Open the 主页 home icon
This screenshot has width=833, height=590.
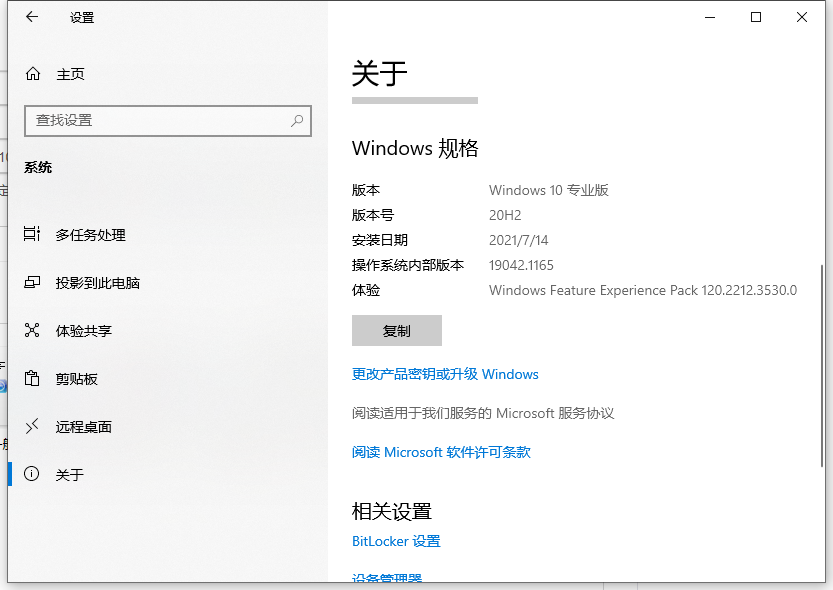point(31,73)
